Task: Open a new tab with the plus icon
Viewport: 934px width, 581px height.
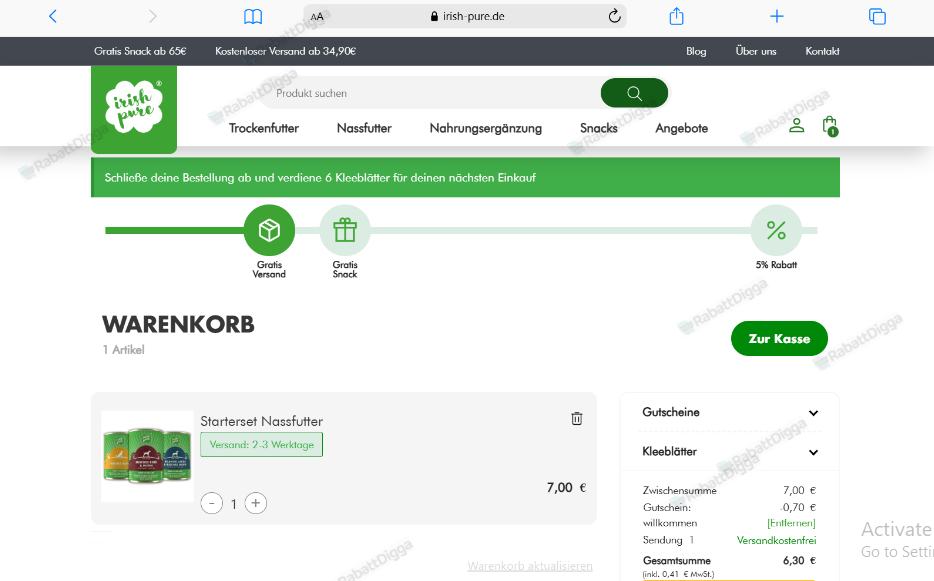Action: tap(776, 16)
